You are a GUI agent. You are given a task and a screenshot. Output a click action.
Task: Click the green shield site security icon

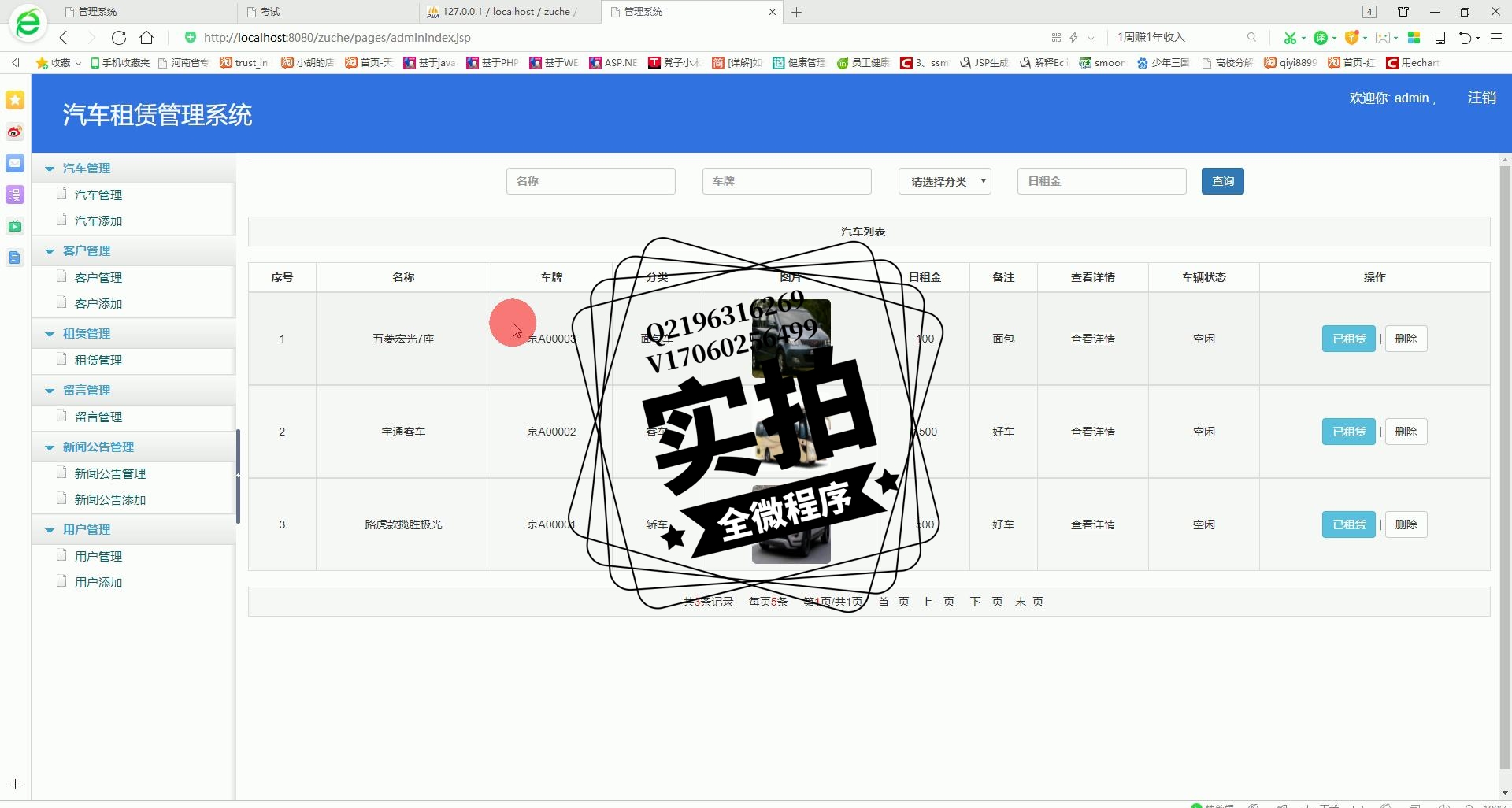pos(190,37)
